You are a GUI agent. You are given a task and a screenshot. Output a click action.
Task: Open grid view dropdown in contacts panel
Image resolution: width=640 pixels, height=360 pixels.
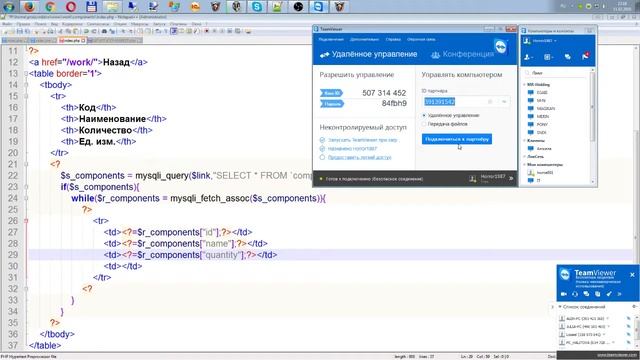[x=549, y=57]
